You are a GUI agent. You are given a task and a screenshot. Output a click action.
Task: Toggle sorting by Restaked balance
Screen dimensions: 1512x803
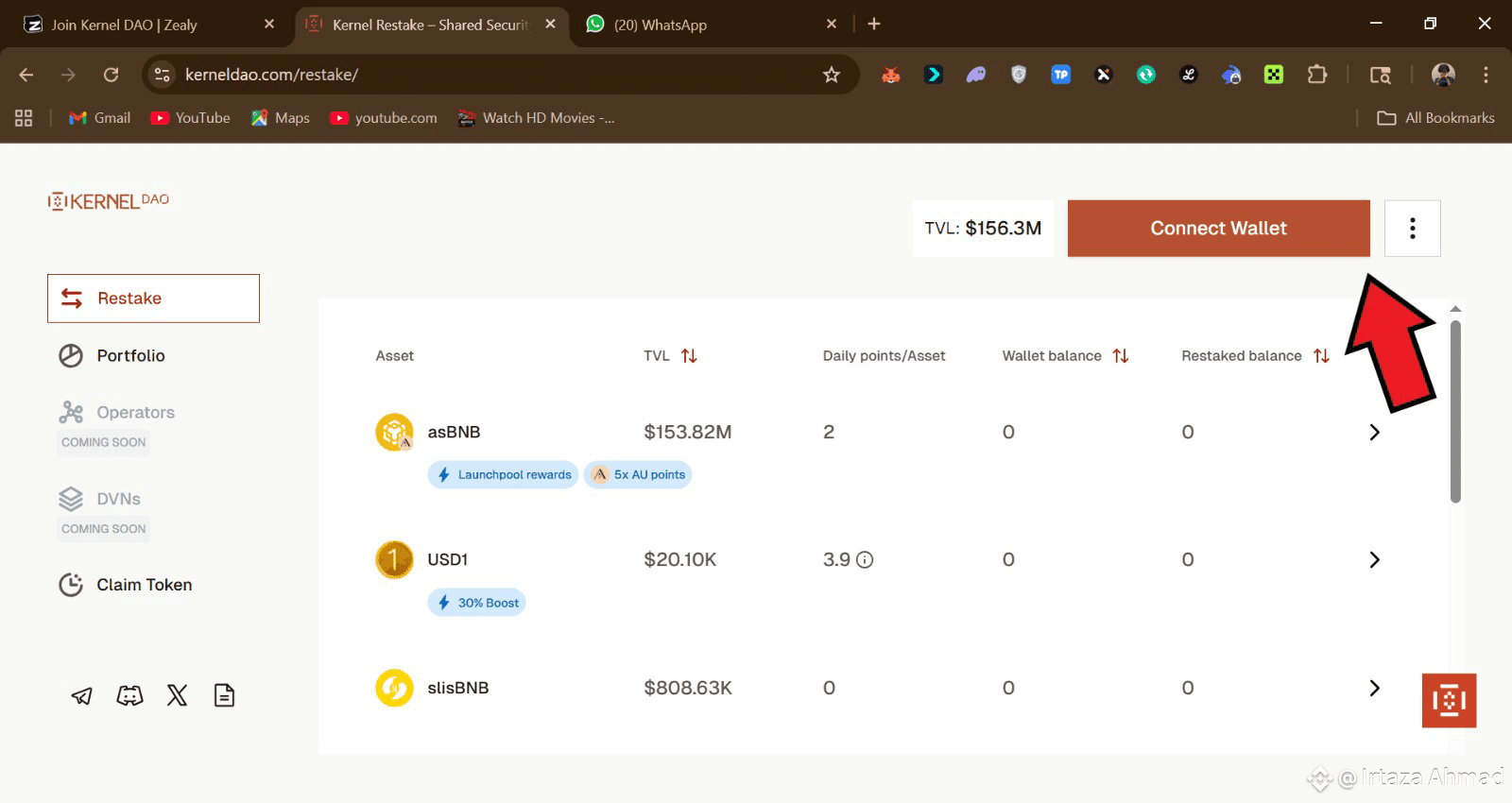coord(1321,356)
